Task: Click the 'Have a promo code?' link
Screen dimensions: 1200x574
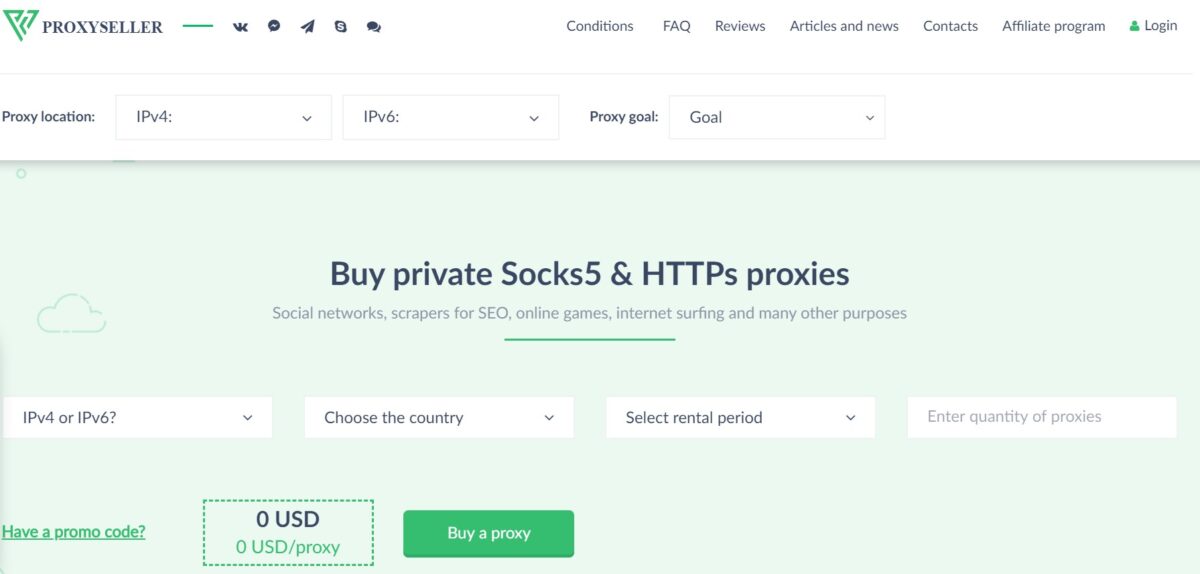Action: click(73, 532)
